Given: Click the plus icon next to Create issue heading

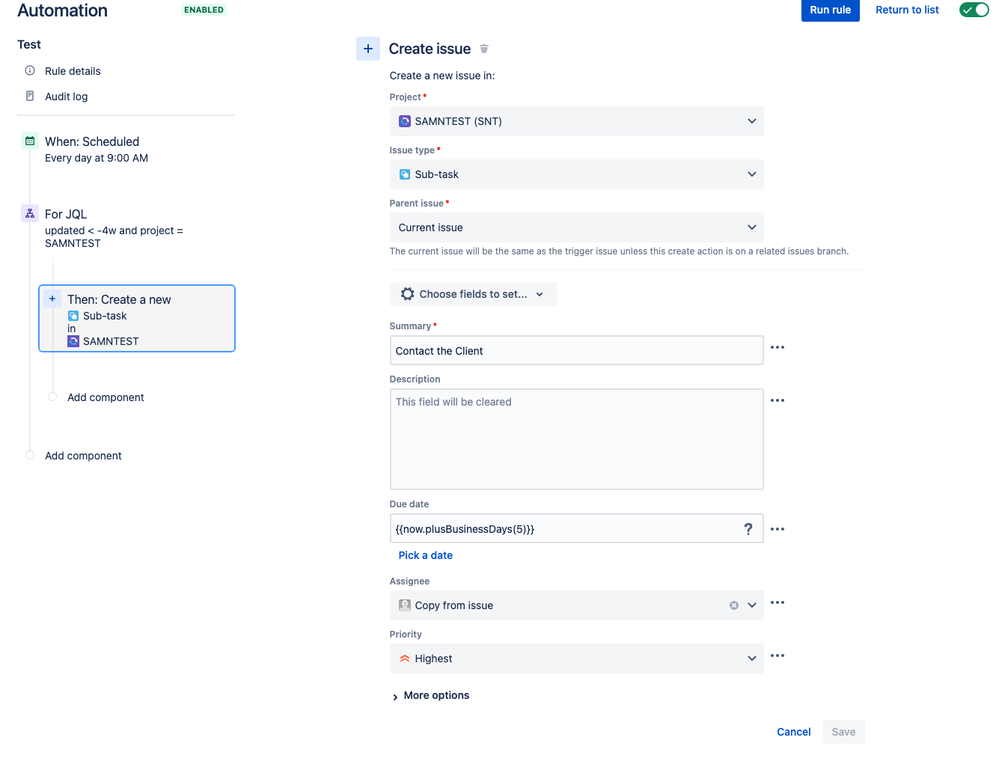Looking at the screenshot, I should 368,48.
